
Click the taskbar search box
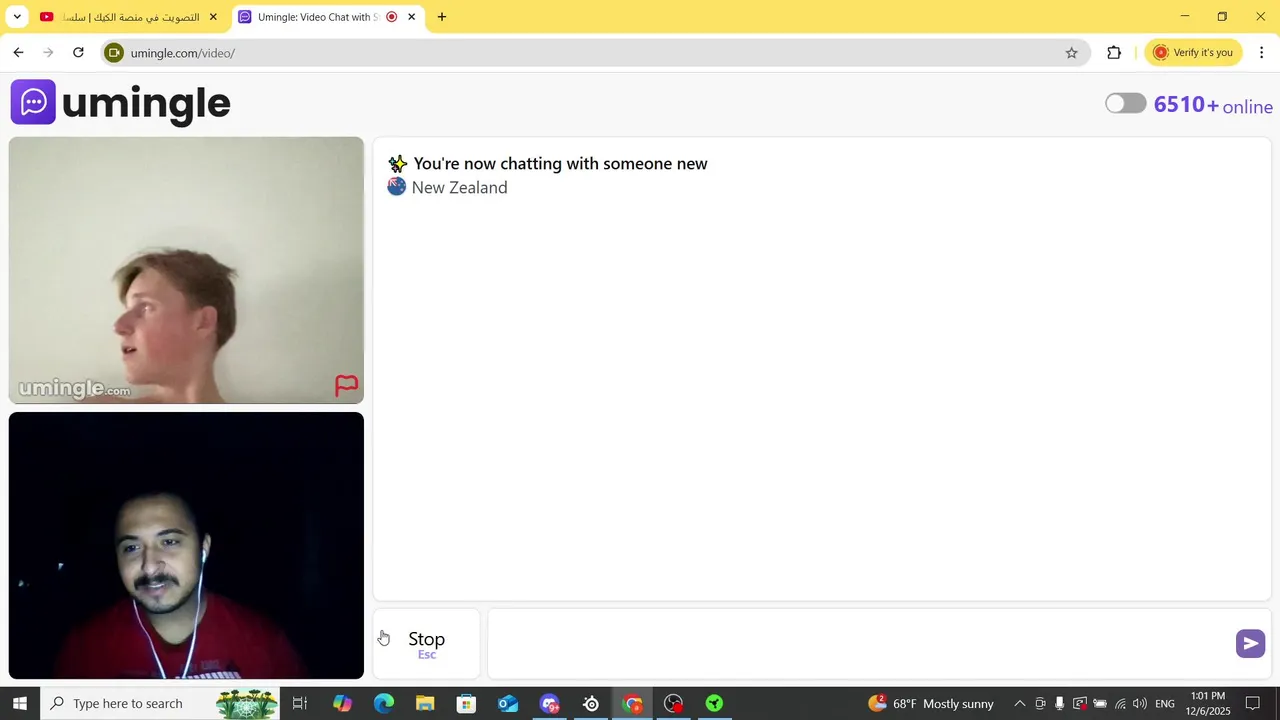[x=160, y=704]
